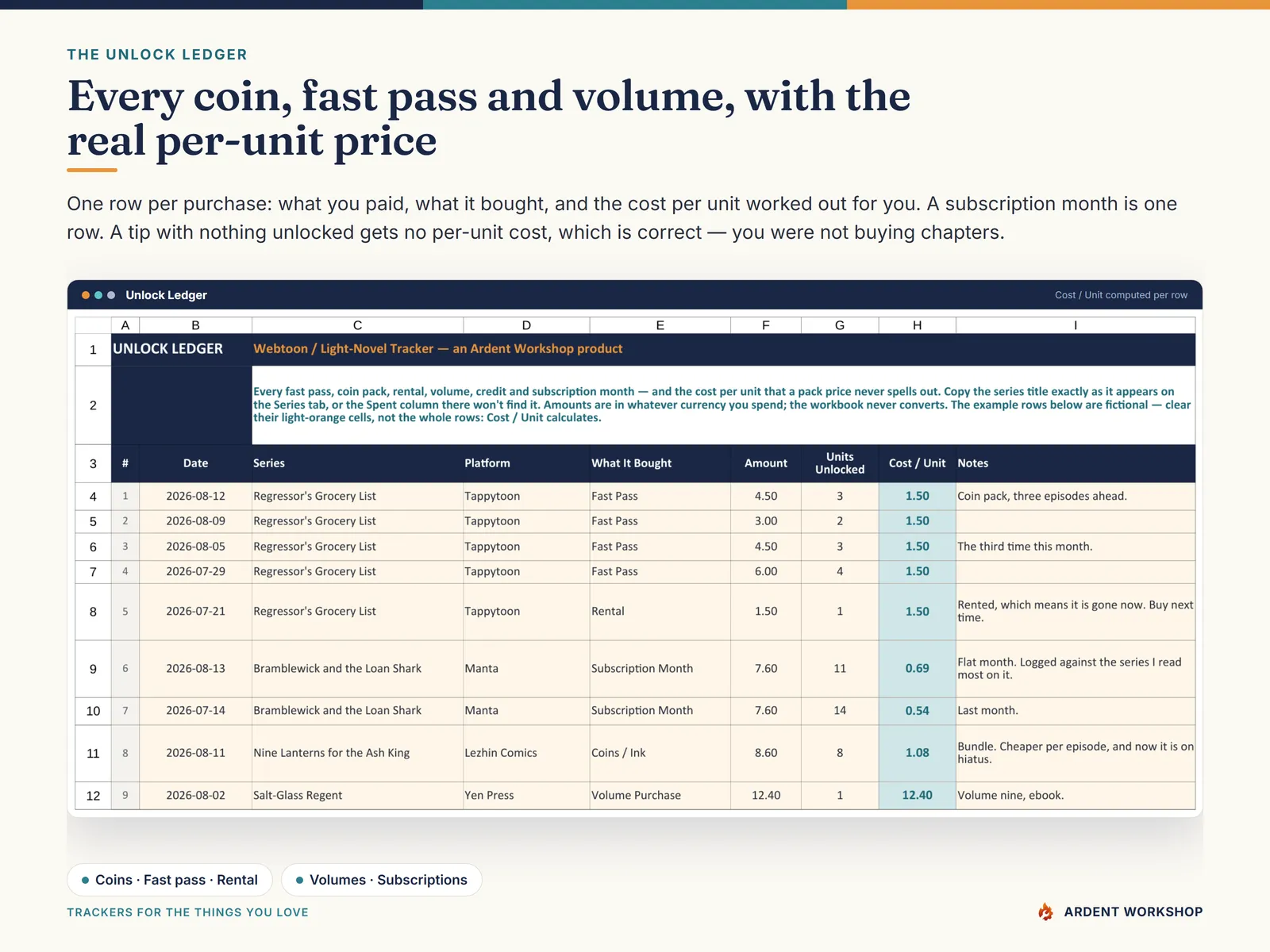Viewport: 1270px width, 952px height.
Task: Click the orange window dot in Unlock Ledger title bar
Action: (x=86, y=295)
